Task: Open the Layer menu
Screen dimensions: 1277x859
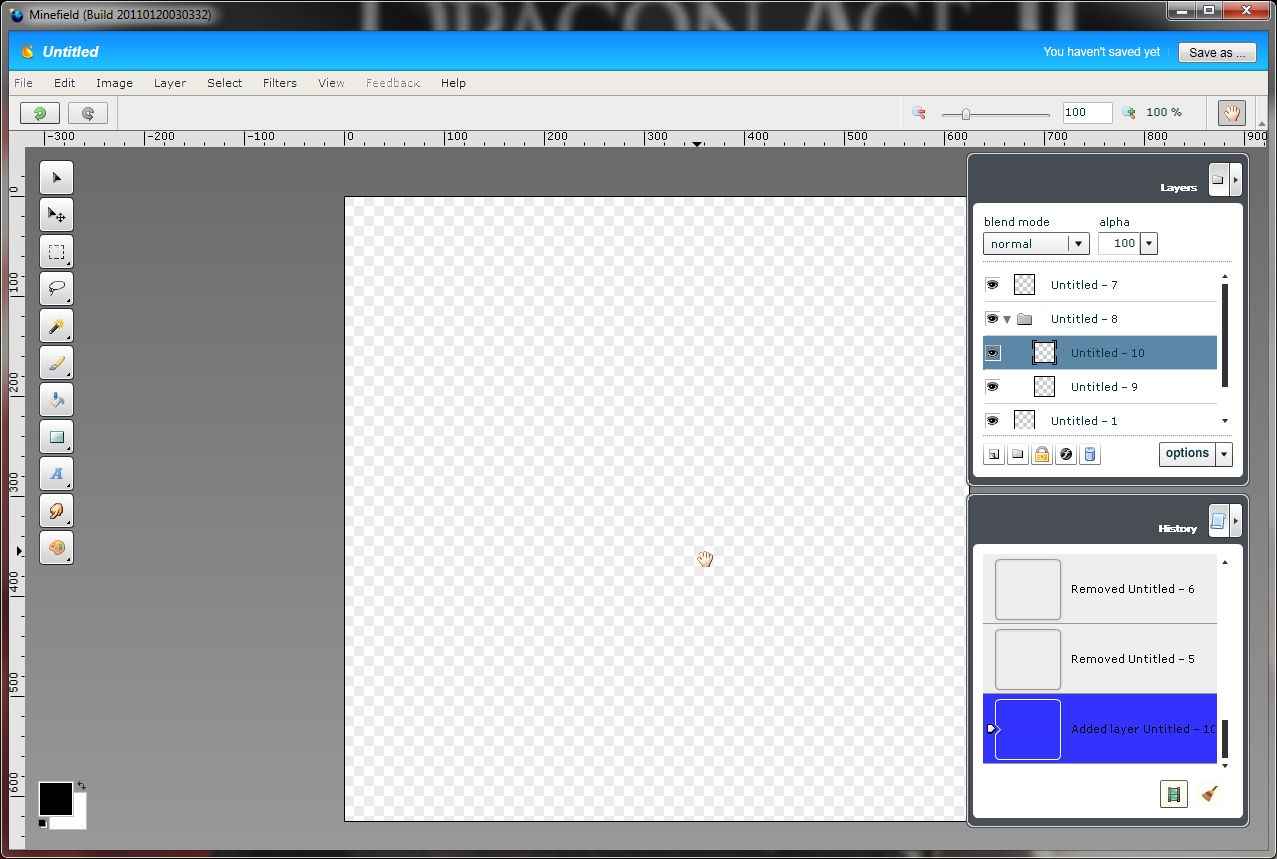Action: click(169, 83)
